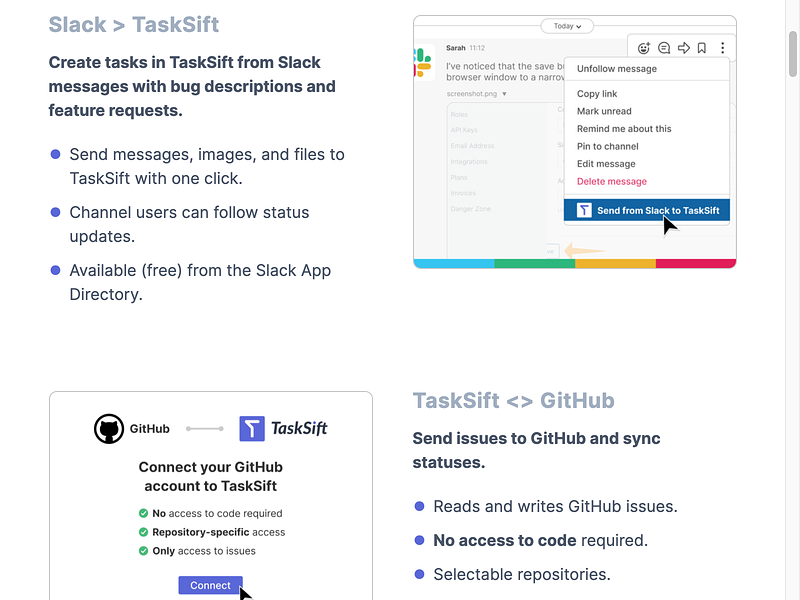Click the TaskSift funnel logo
Image resolution: width=800 pixels, height=600 pixels.
tap(252, 429)
